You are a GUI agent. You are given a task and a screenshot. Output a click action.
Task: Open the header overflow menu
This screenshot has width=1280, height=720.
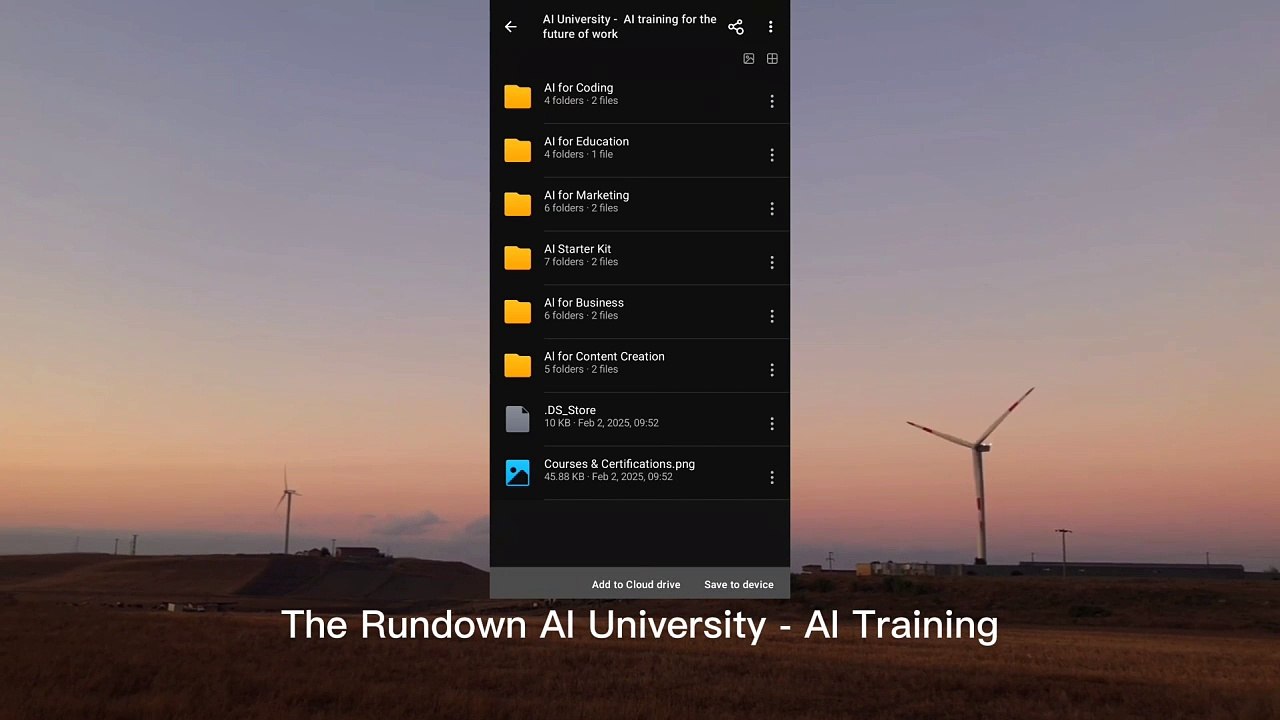point(770,27)
